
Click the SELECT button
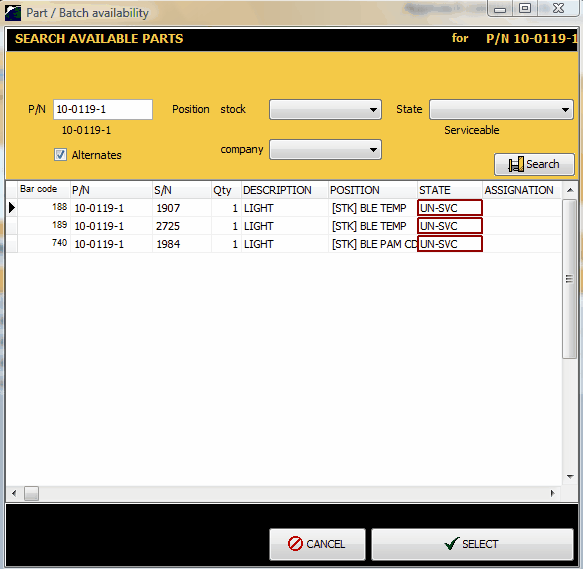[472, 544]
